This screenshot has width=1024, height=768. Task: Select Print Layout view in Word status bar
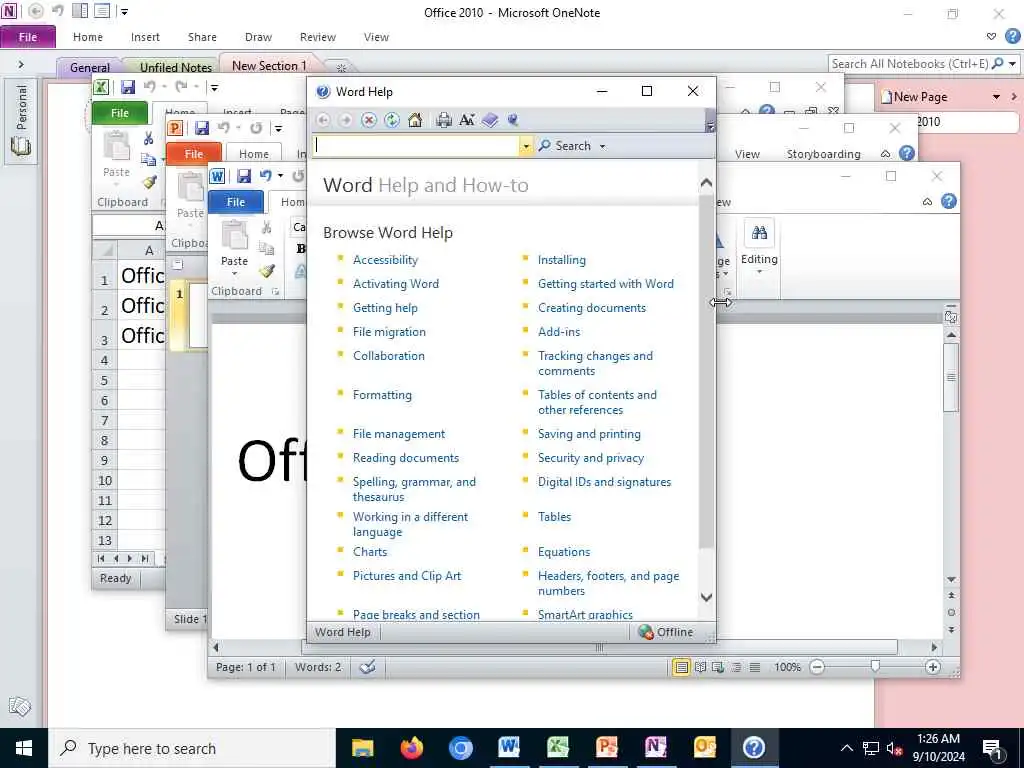[680, 667]
